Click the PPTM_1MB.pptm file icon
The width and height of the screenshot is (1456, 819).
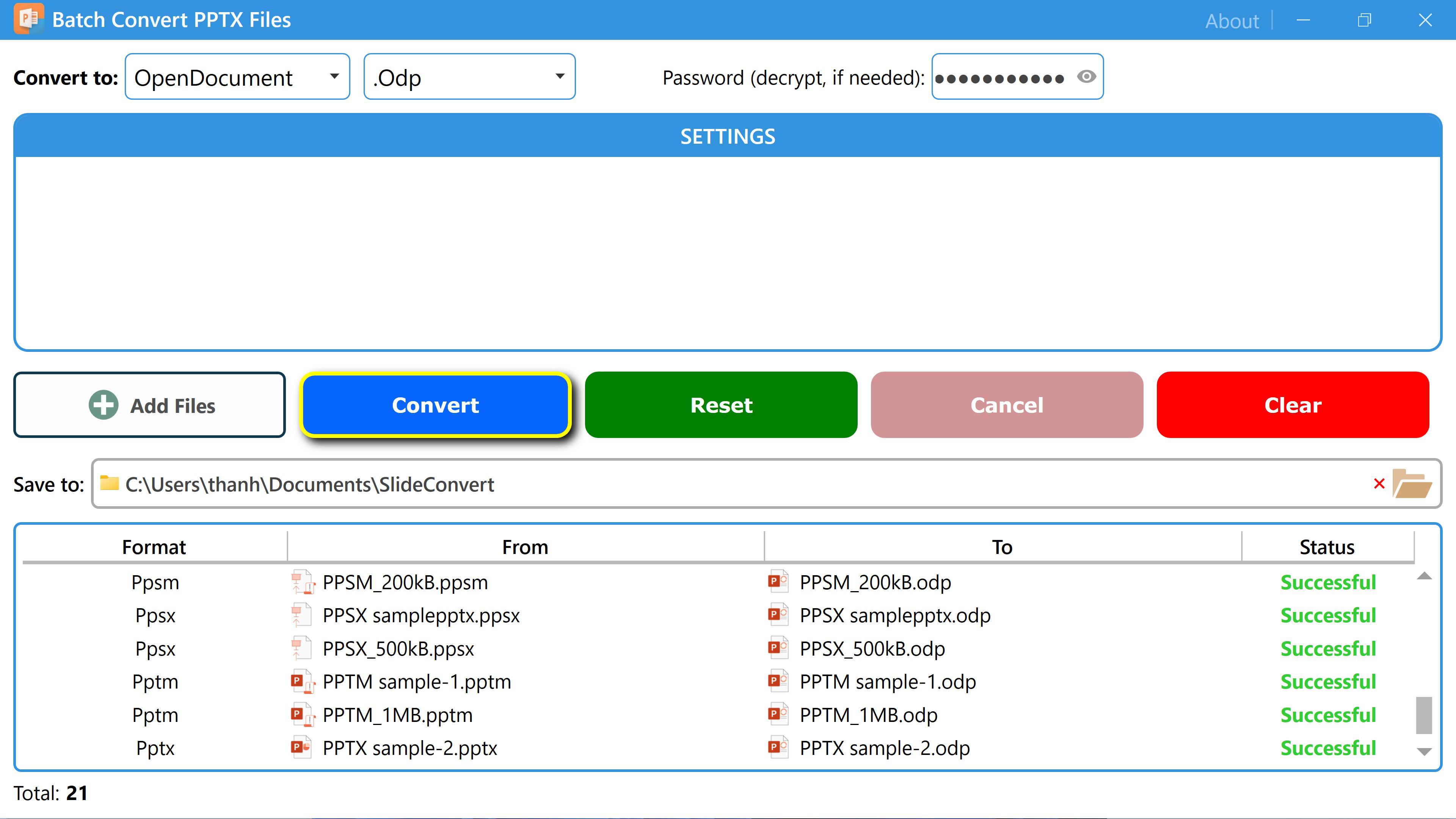click(x=303, y=715)
